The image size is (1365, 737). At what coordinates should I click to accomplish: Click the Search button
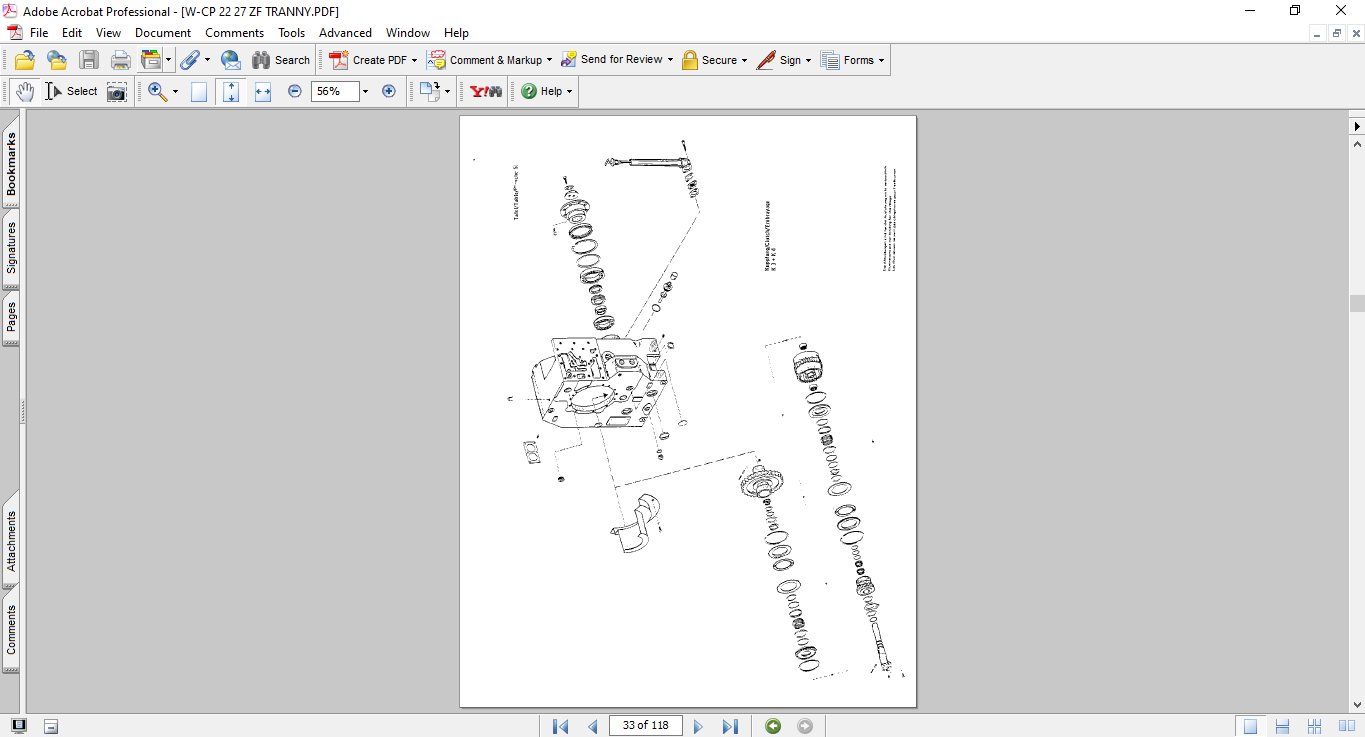281,60
